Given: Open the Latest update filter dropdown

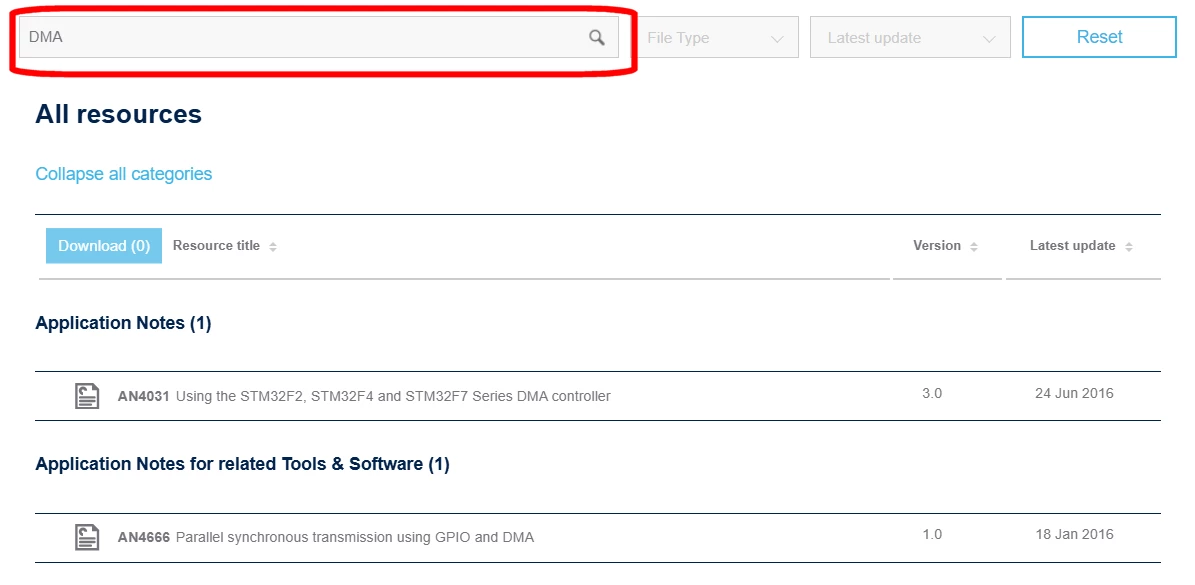Looking at the screenshot, I should pos(910,37).
